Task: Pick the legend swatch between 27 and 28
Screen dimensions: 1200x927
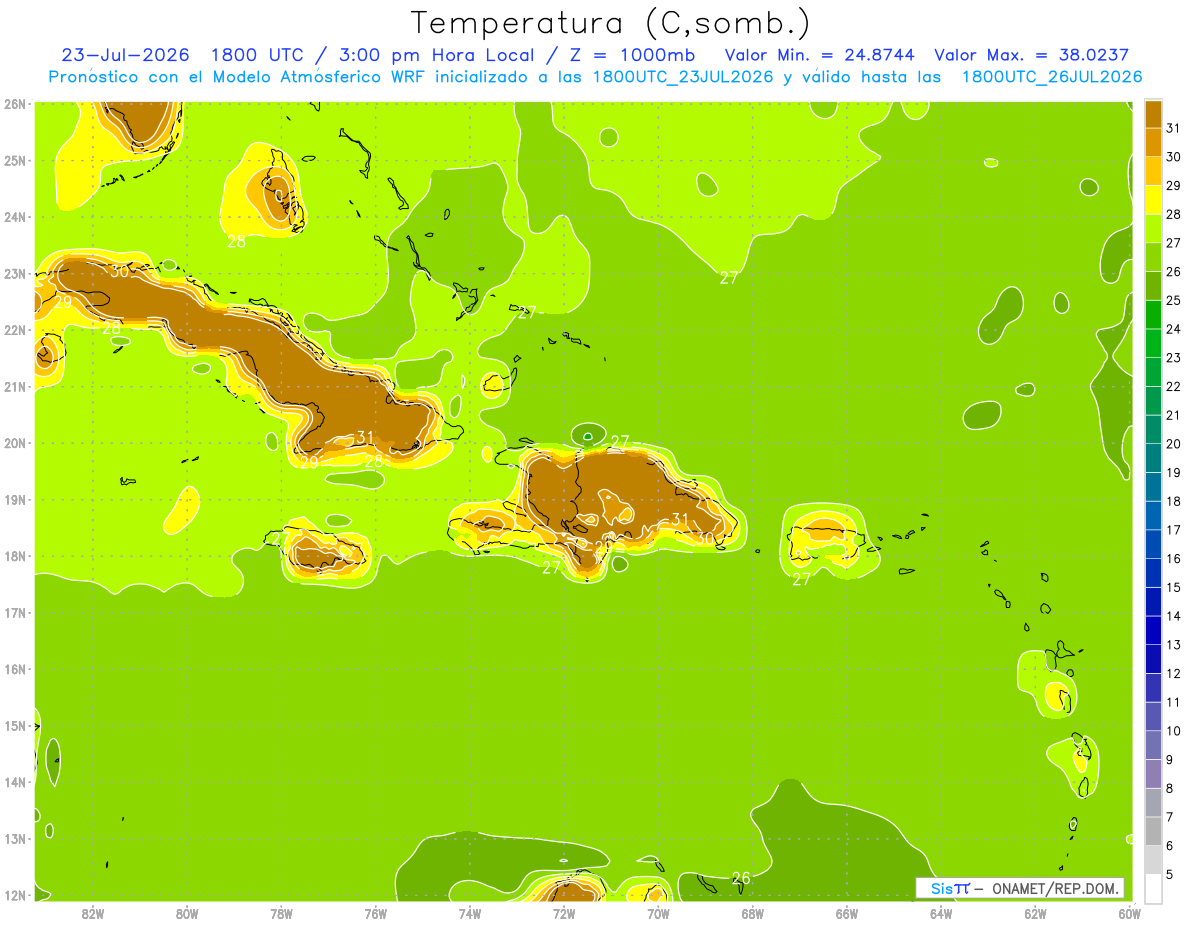Action: (x=1153, y=228)
